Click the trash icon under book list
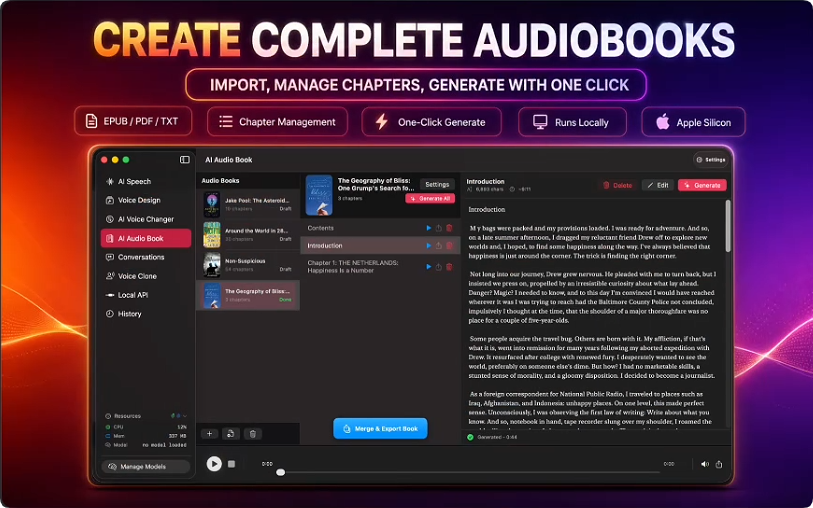Screen dimensions: 813x508 [x=253, y=434]
